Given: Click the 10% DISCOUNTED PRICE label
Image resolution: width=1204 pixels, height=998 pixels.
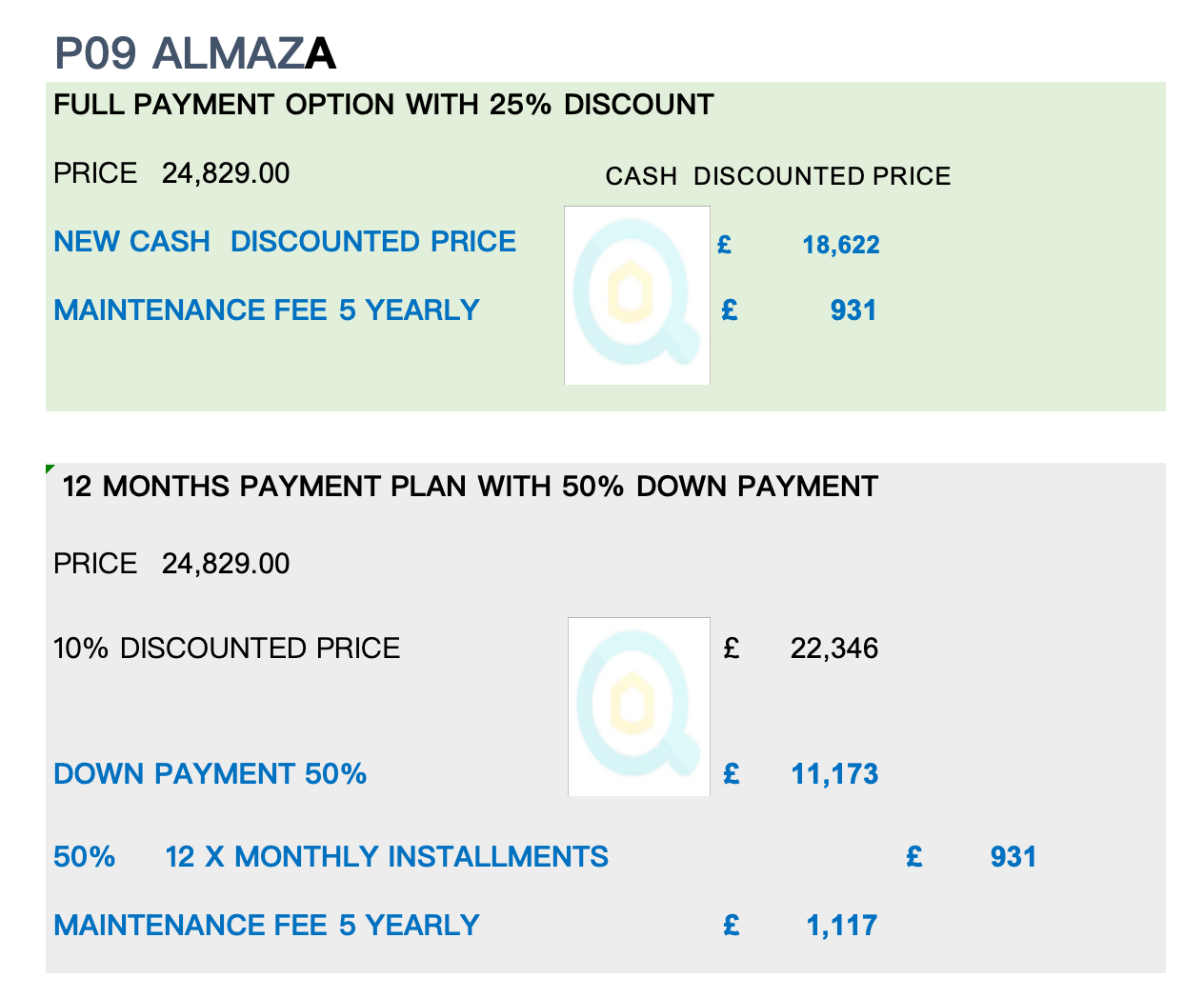Looking at the screenshot, I should click(227, 649).
